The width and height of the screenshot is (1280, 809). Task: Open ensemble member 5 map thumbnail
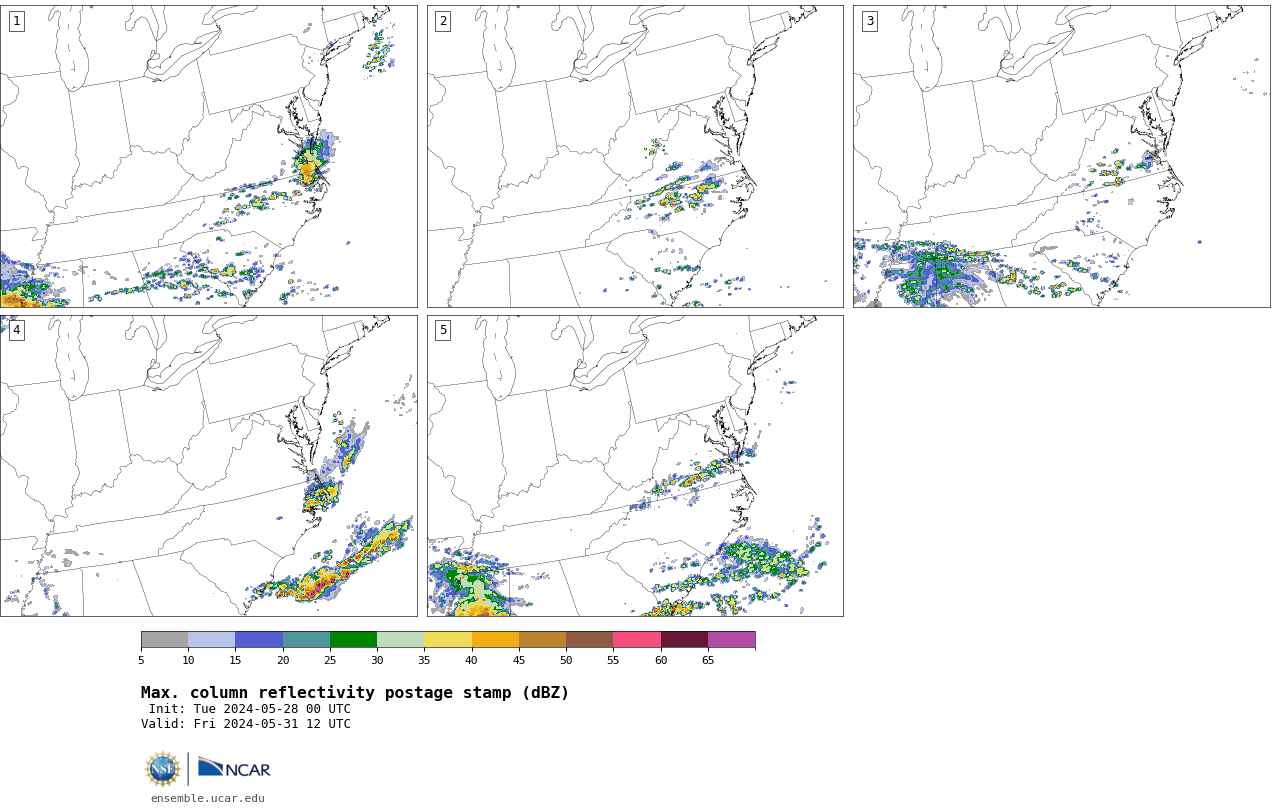pyautogui.click(x=635, y=466)
